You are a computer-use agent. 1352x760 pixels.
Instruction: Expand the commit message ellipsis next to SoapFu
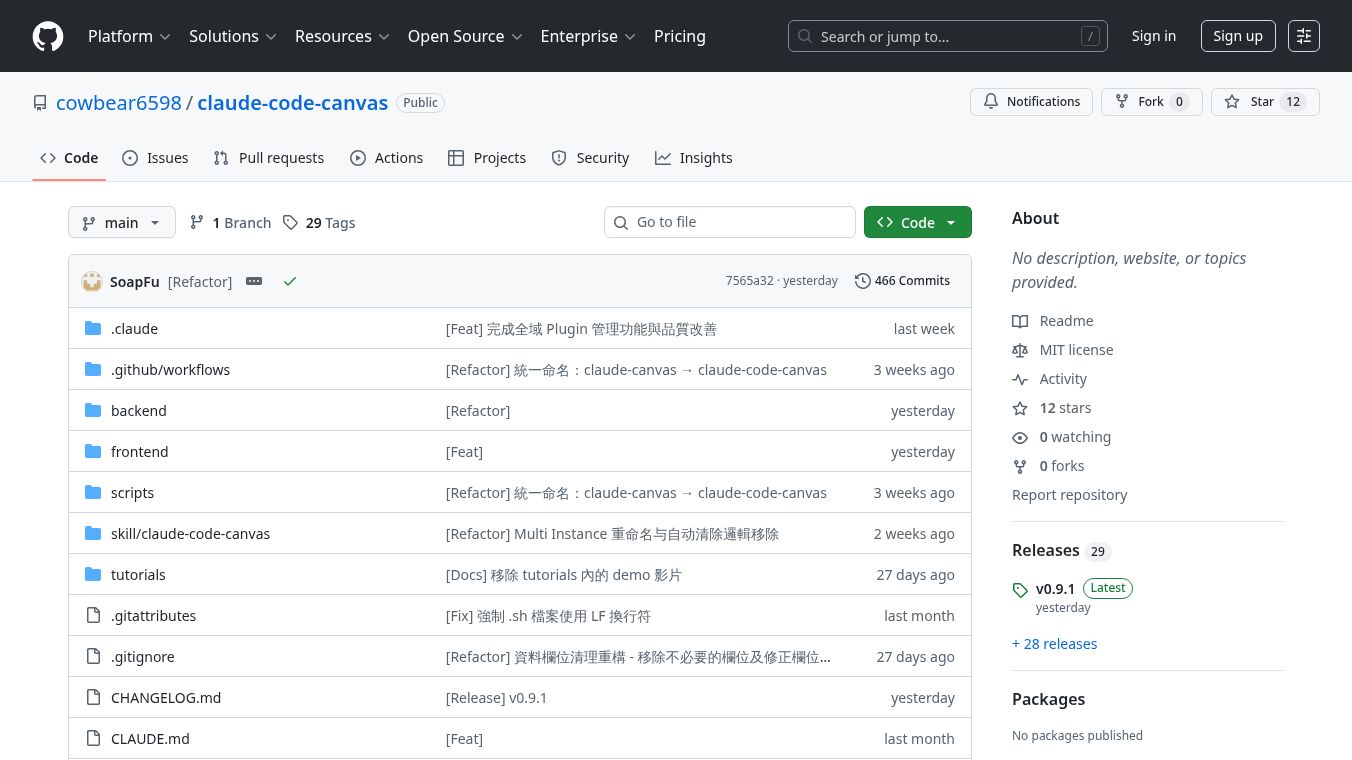(254, 281)
